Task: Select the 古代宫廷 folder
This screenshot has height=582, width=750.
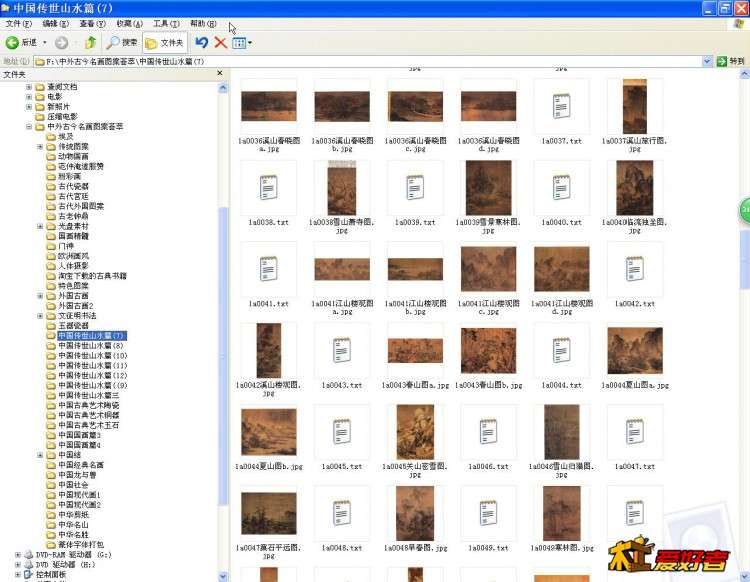Action: (x=73, y=196)
